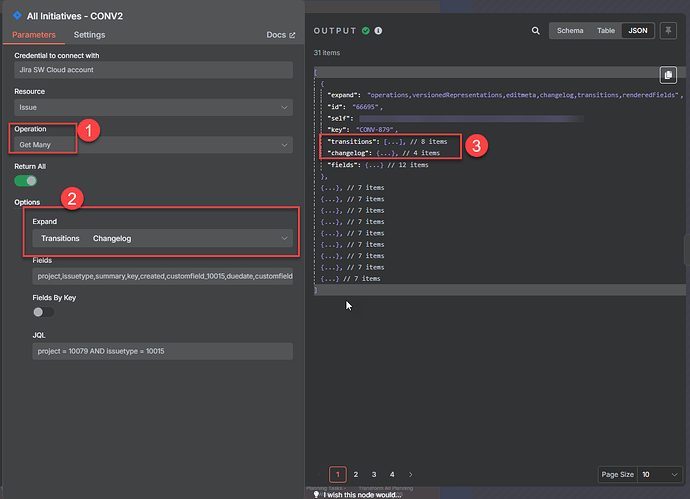Switch to the Settings tab

(x=89, y=35)
